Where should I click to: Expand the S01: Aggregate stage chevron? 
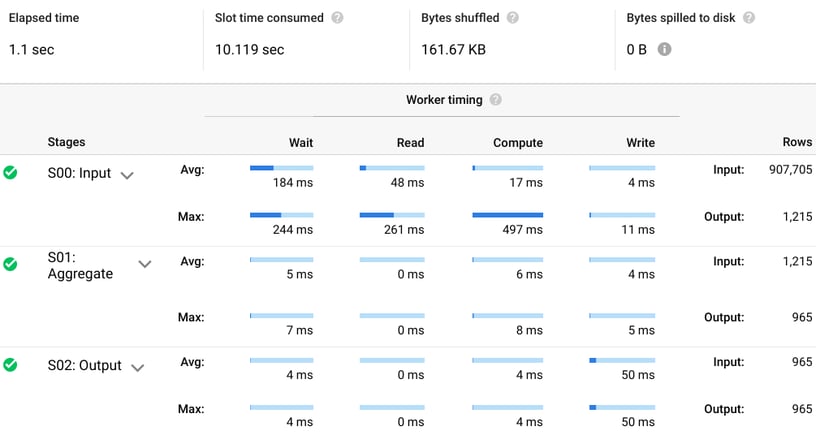pos(145,264)
